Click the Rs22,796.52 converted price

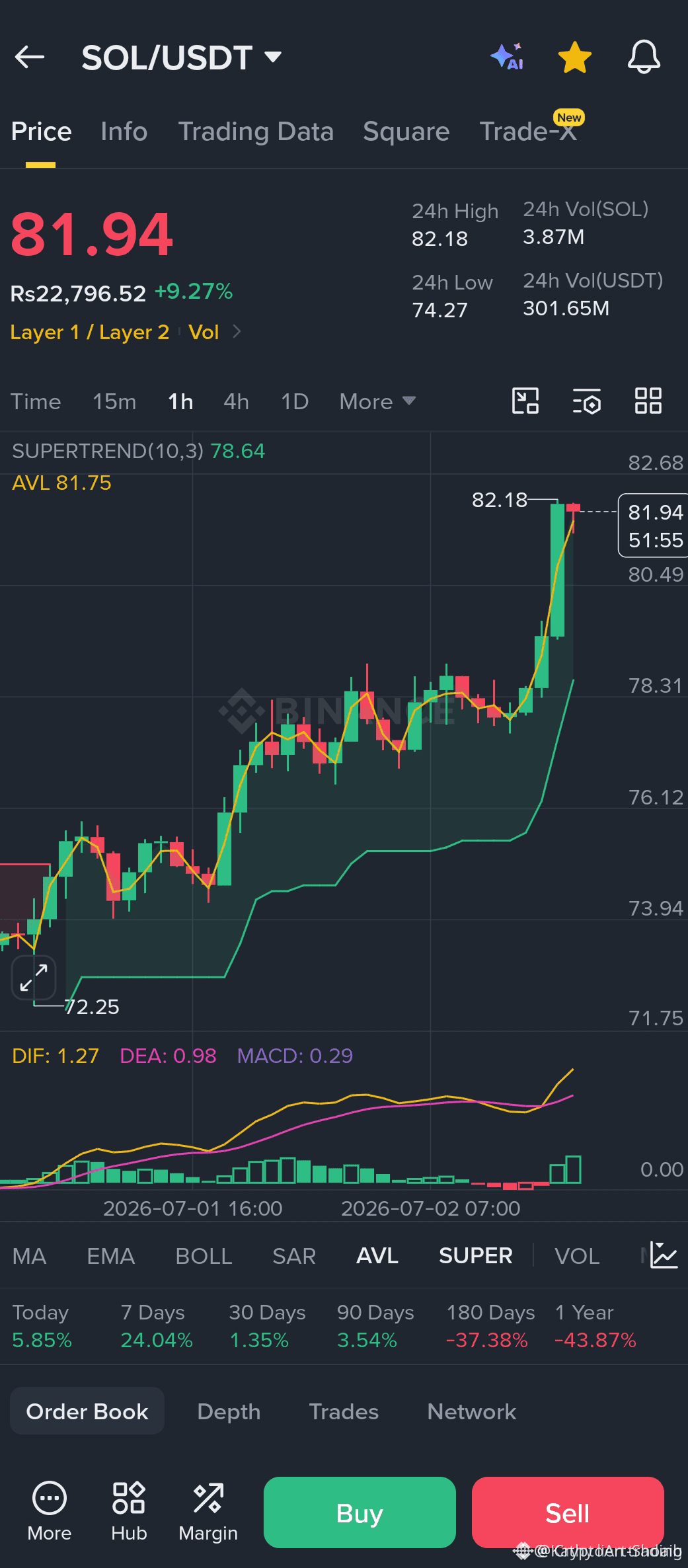[78, 293]
